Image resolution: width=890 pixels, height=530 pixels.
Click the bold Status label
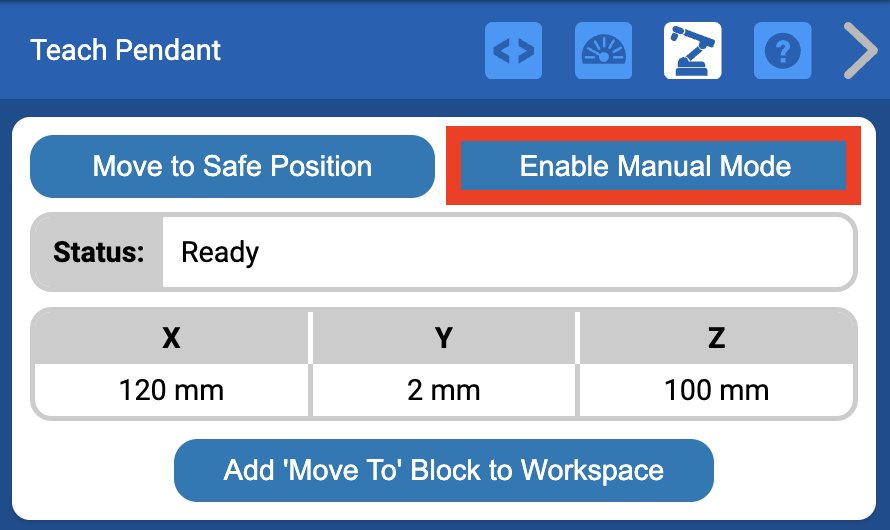[99, 252]
